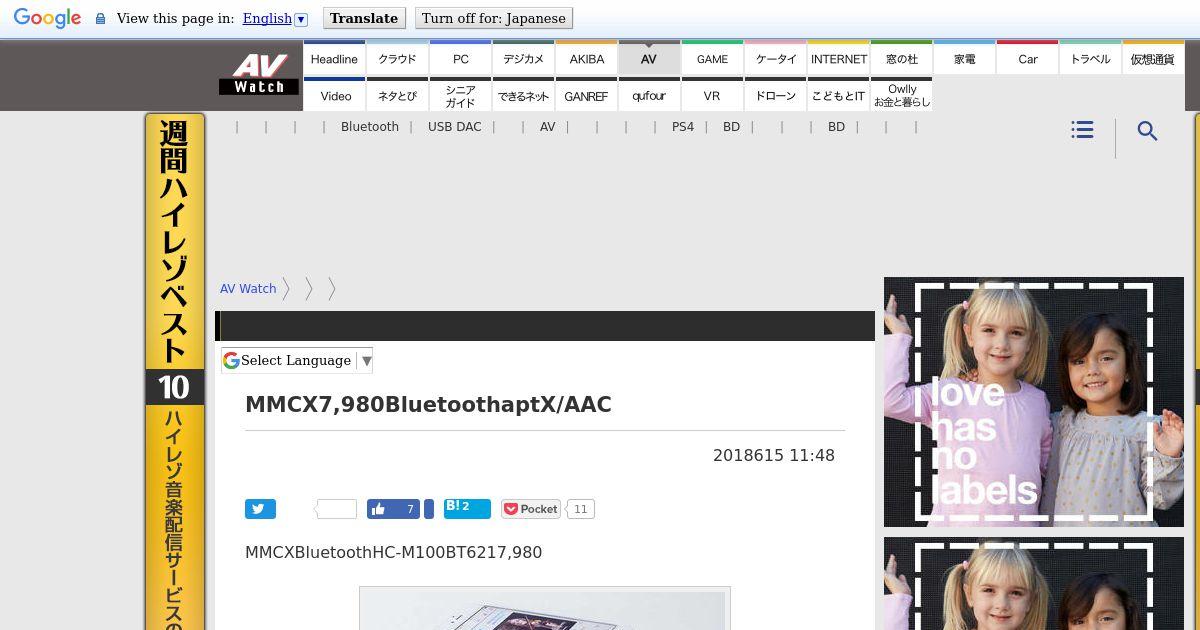Image resolution: width=1200 pixels, height=630 pixels.
Task: Open the Headline tab
Action: (x=334, y=58)
